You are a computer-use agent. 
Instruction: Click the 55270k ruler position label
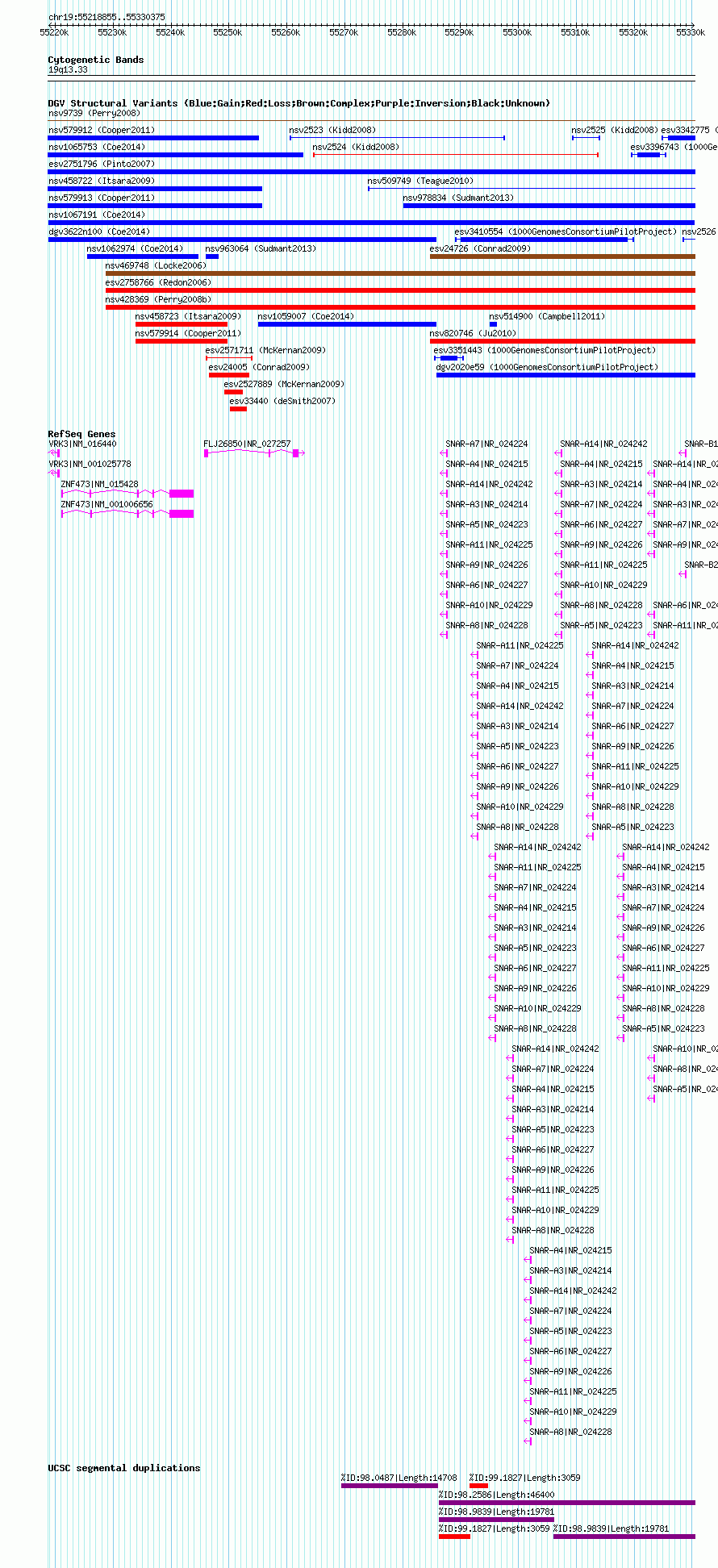tap(344, 32)
